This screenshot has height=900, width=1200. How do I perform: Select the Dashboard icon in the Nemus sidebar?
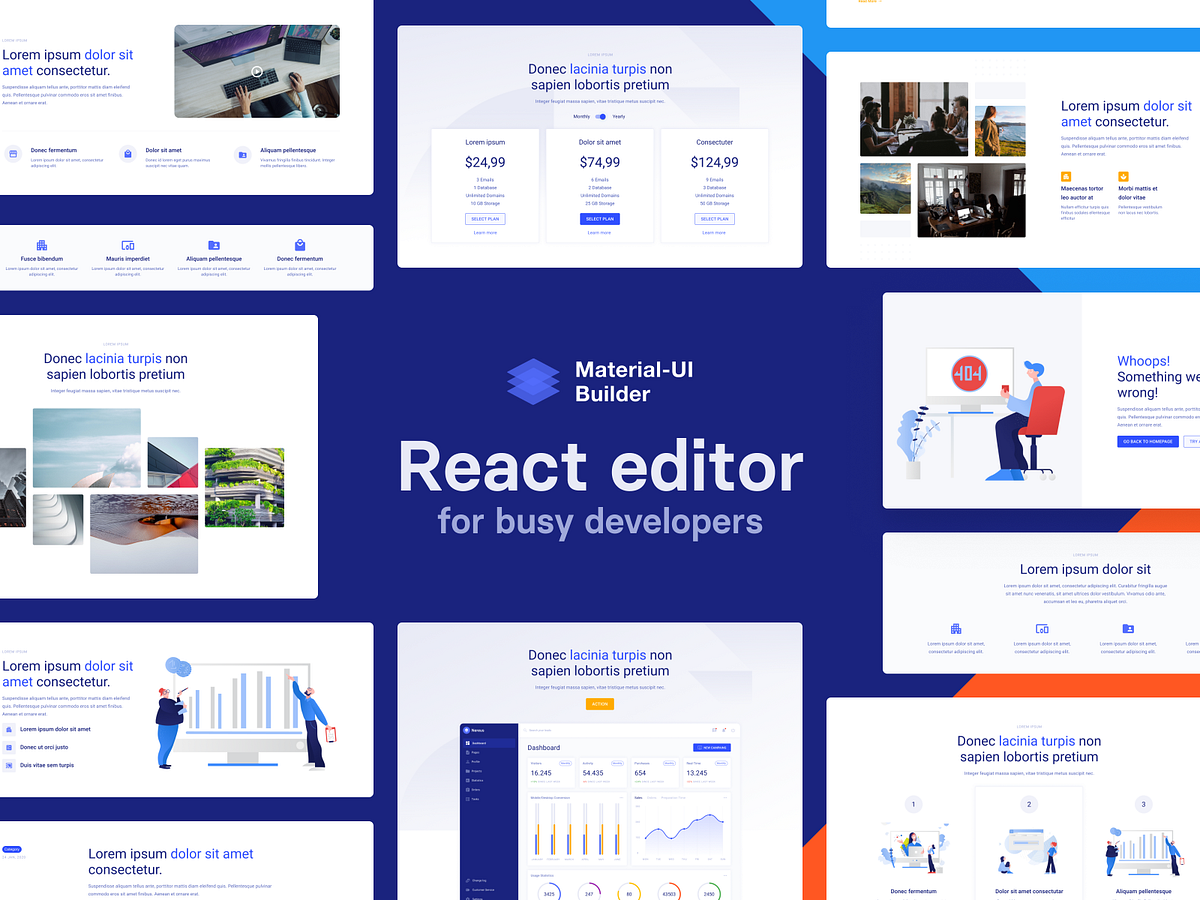coord(466,743)
